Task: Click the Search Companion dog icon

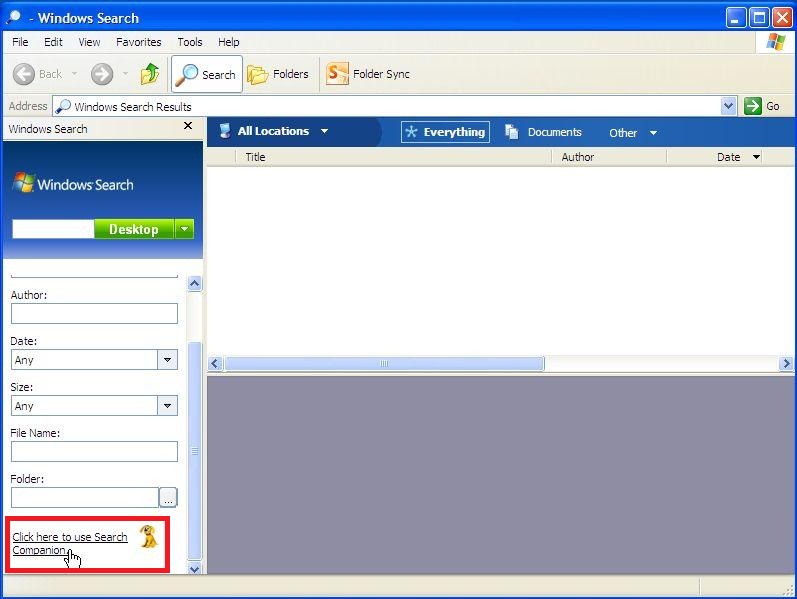Action: pos(148,537)
